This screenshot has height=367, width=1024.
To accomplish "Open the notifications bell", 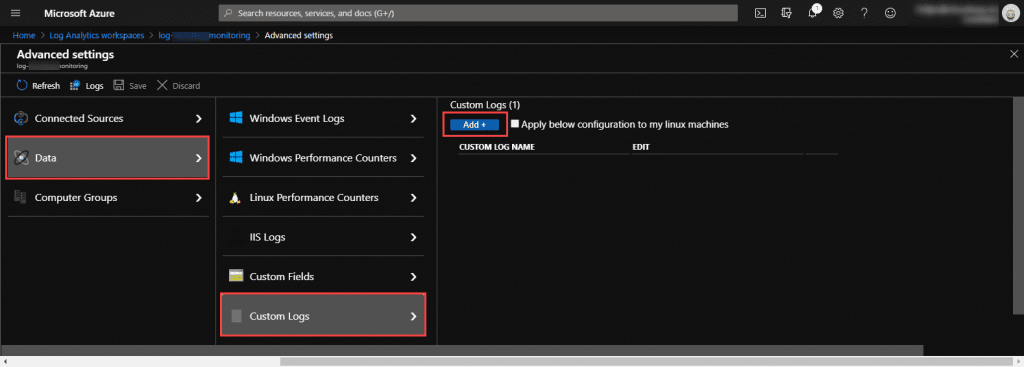I will [813, 12].
